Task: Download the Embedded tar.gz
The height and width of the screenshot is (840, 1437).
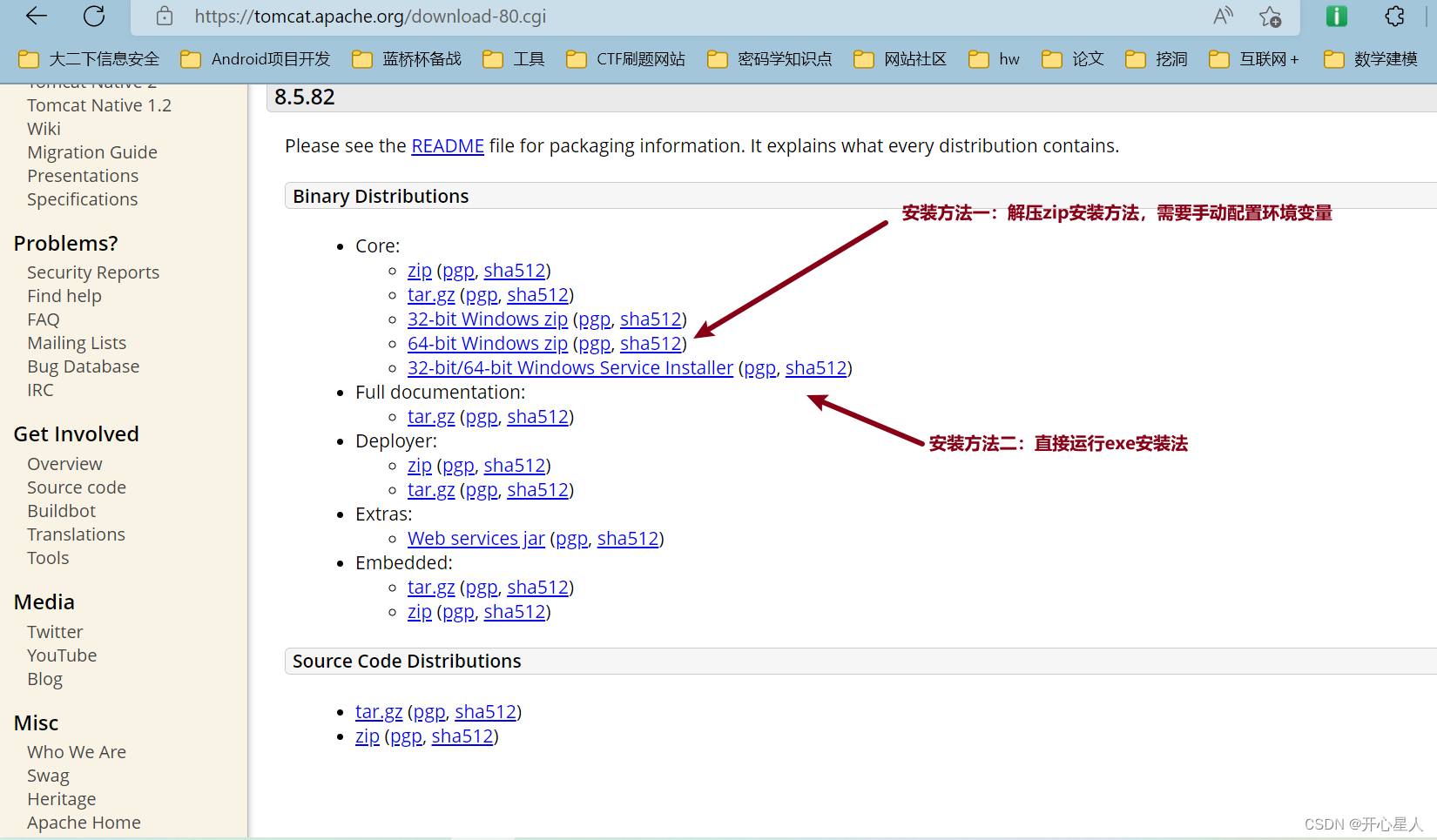Action: [431, 588]
